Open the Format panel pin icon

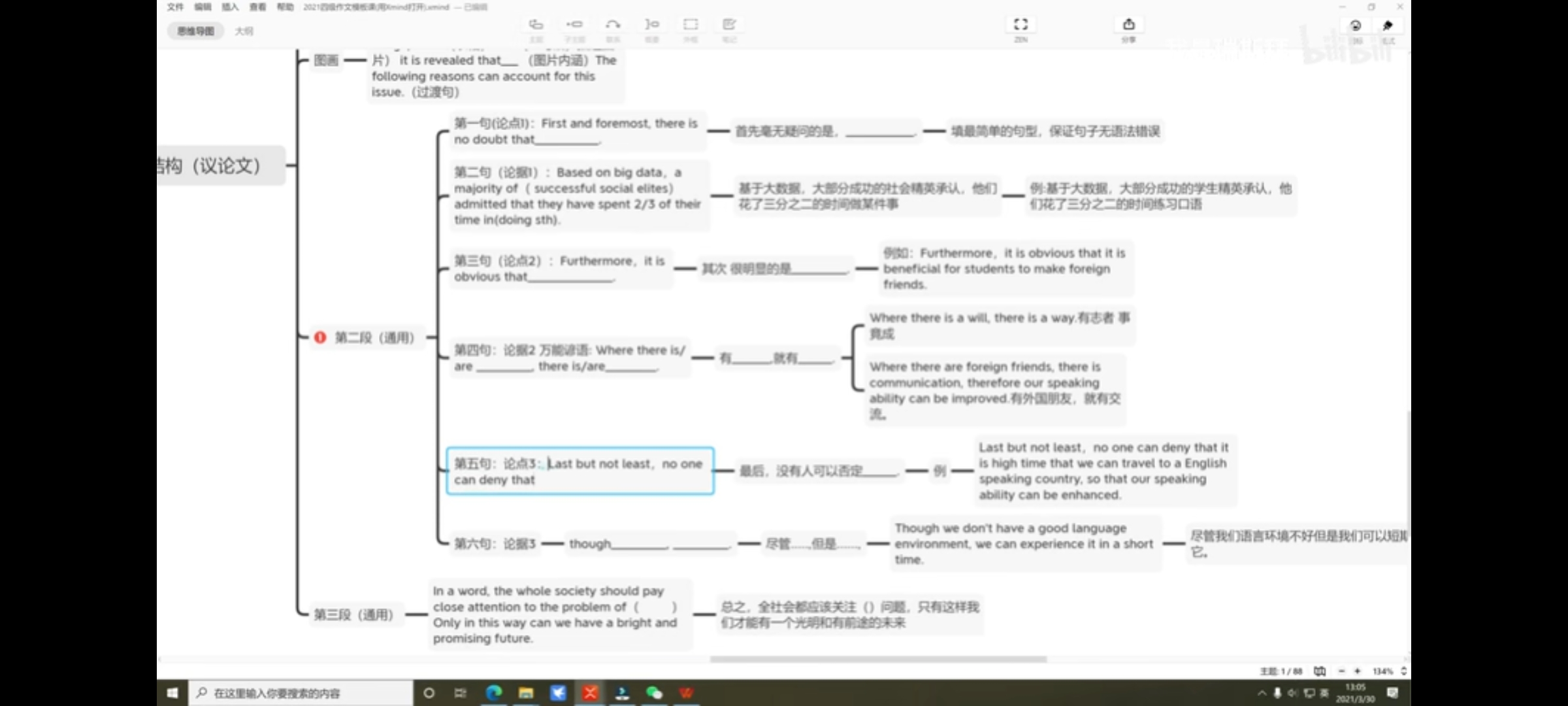point(1388,25)
